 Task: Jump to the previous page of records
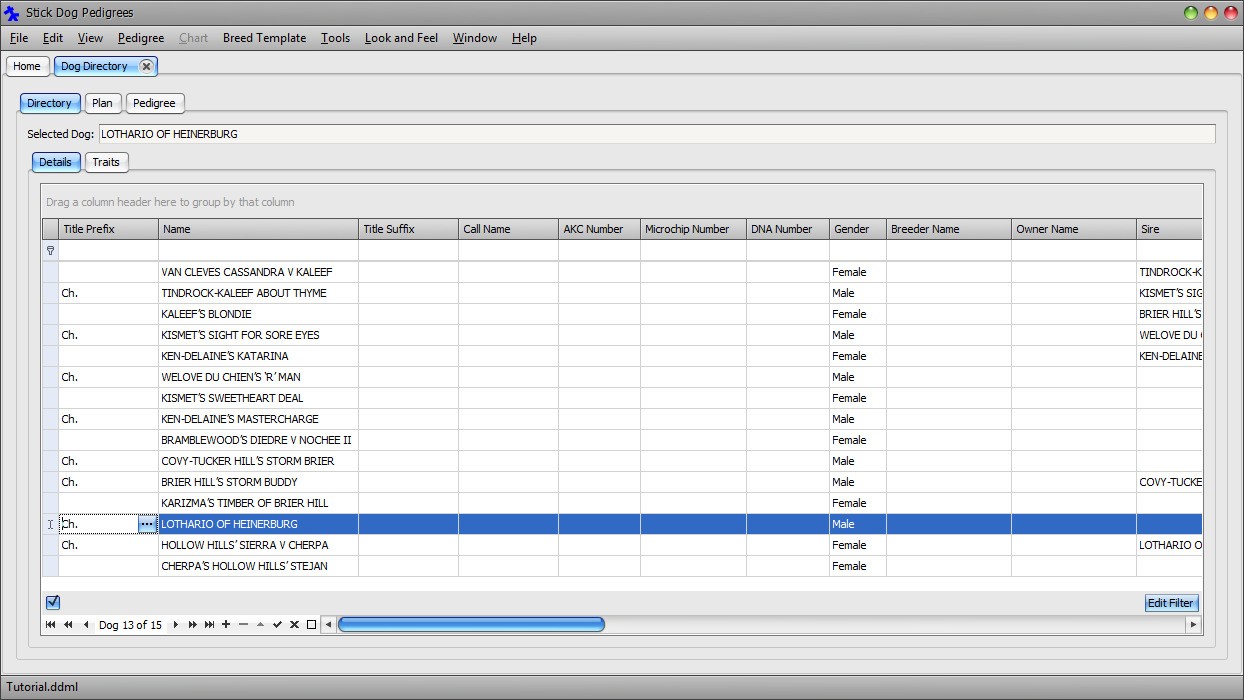(68, 625)
